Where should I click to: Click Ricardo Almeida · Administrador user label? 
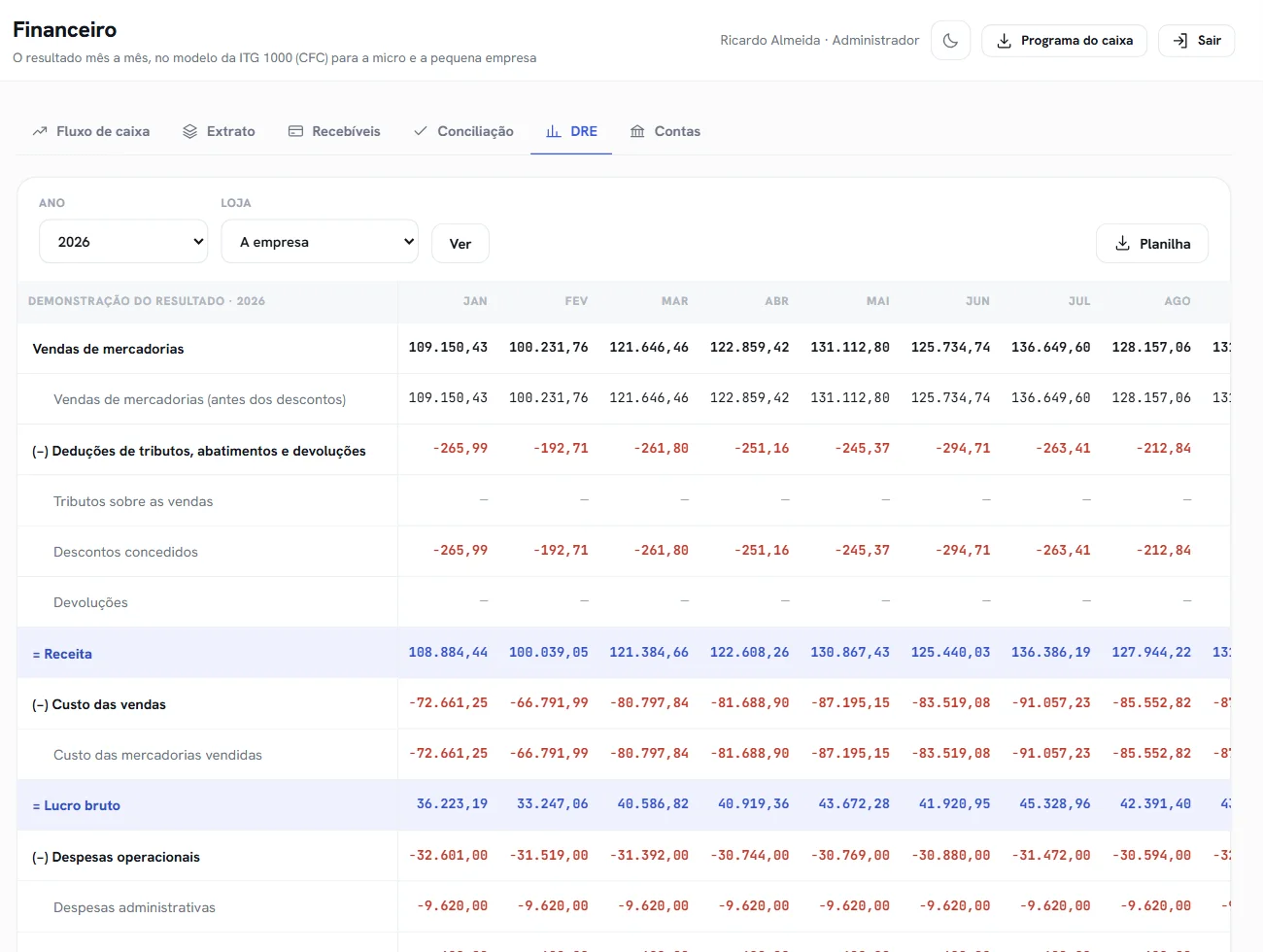(x=819, y=40)
